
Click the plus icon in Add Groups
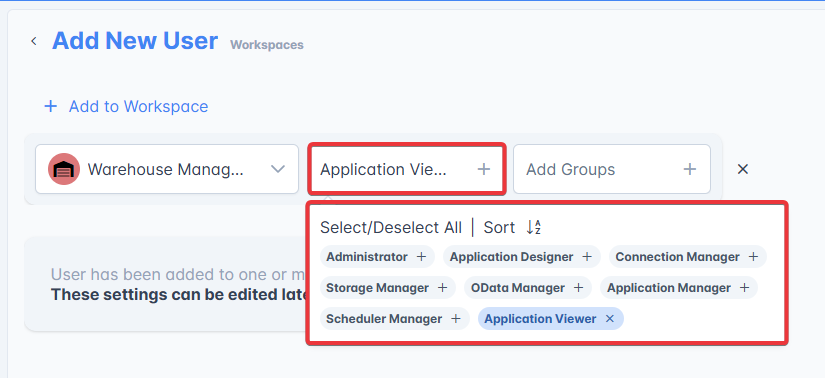[x=689, y=169]
